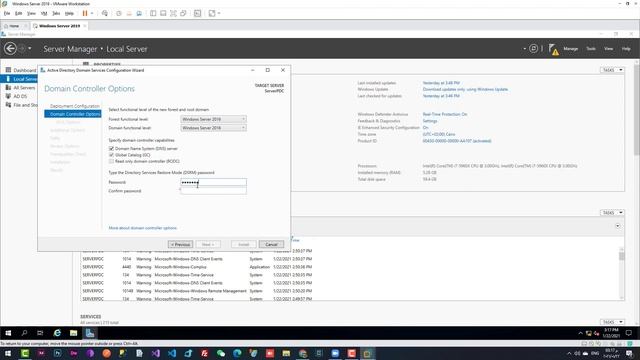Viewport: 640px width, 360px height.
Task: Click Download updates only using Windows Update link
Action: click(465, 89)
